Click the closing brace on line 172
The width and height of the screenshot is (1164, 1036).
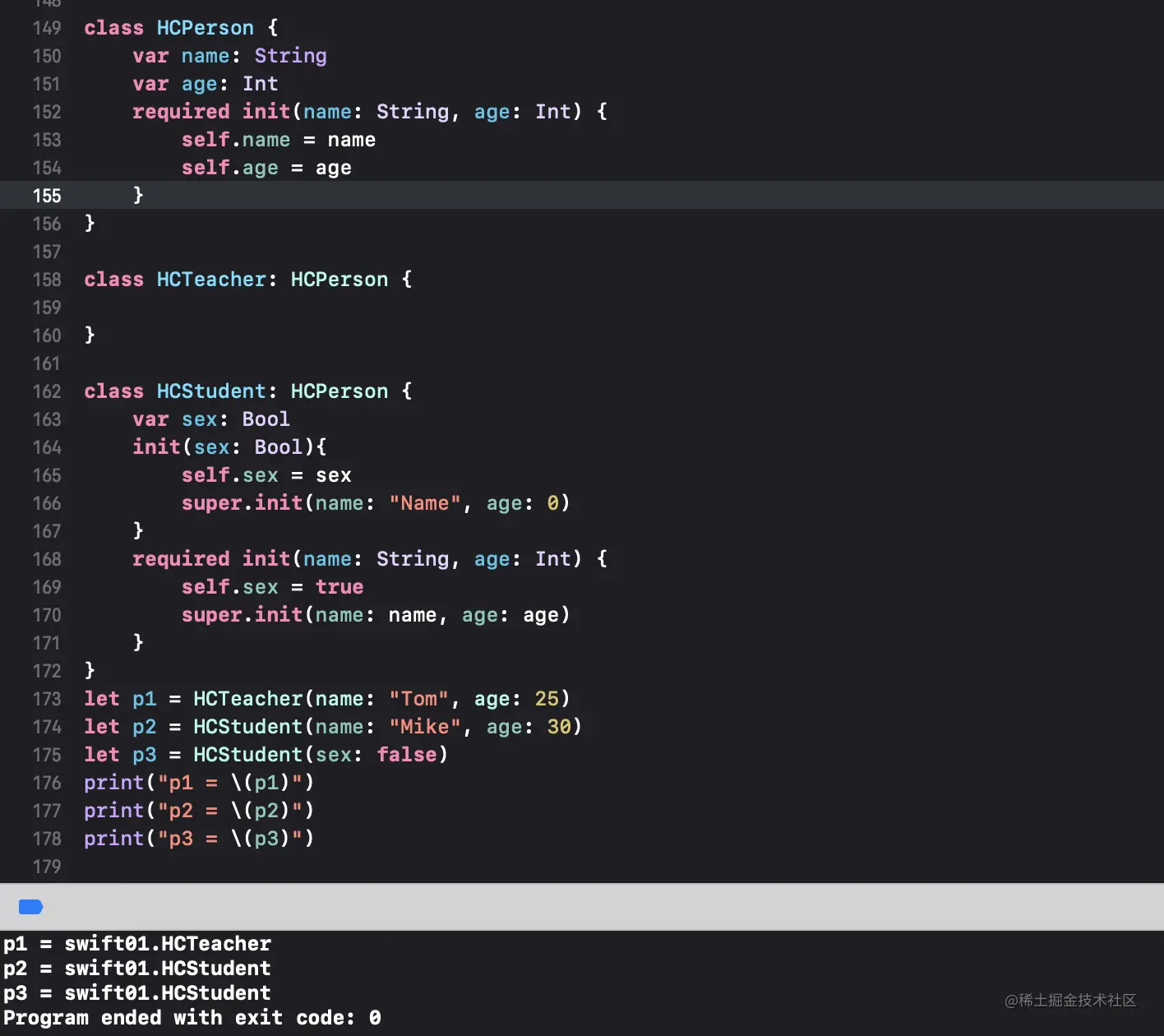pos(90,671)
